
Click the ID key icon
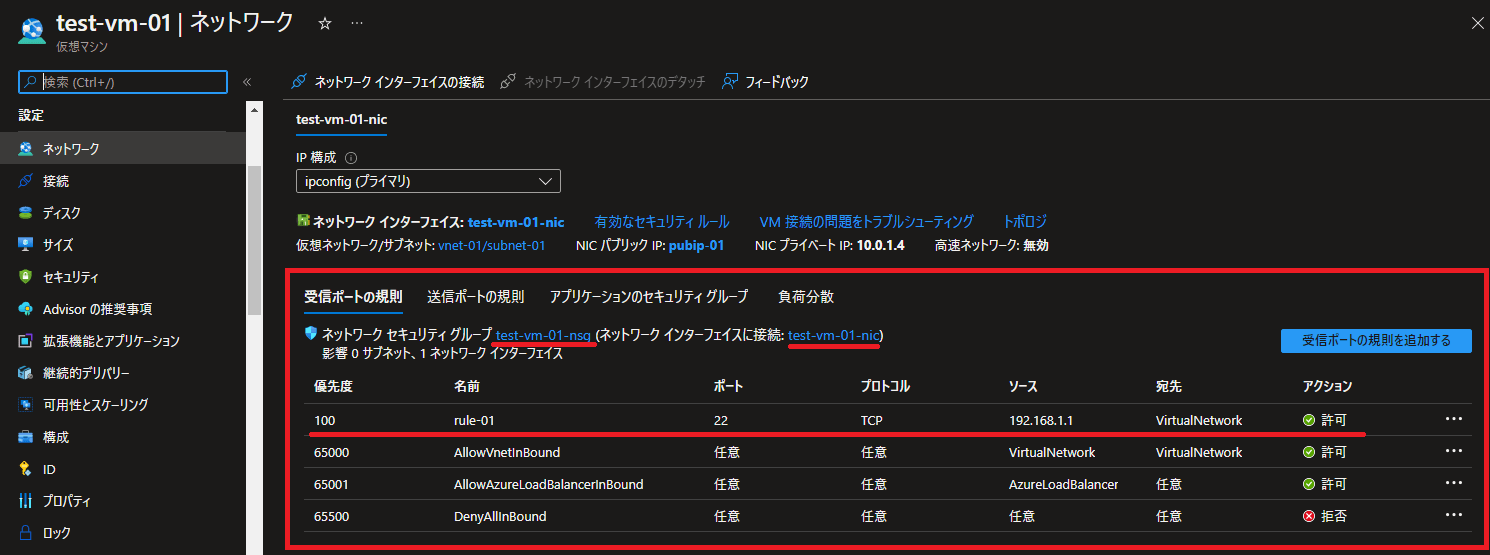coord(25,469)
